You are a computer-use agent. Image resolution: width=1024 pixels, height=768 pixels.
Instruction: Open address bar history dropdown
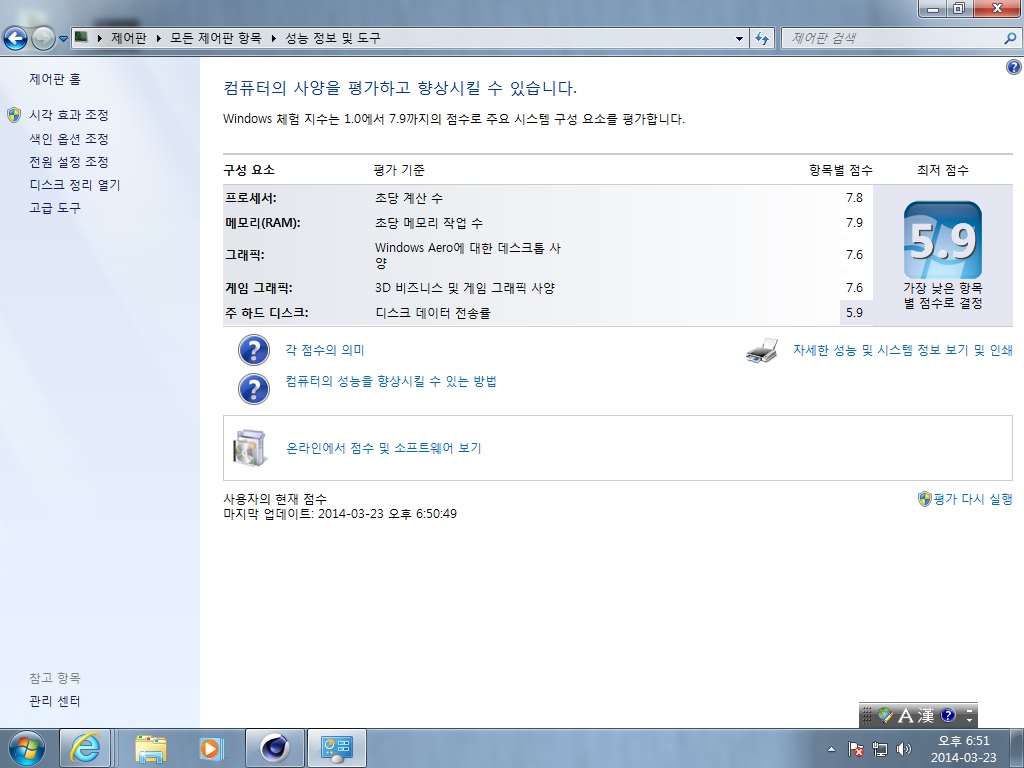[x=739, y=39]
